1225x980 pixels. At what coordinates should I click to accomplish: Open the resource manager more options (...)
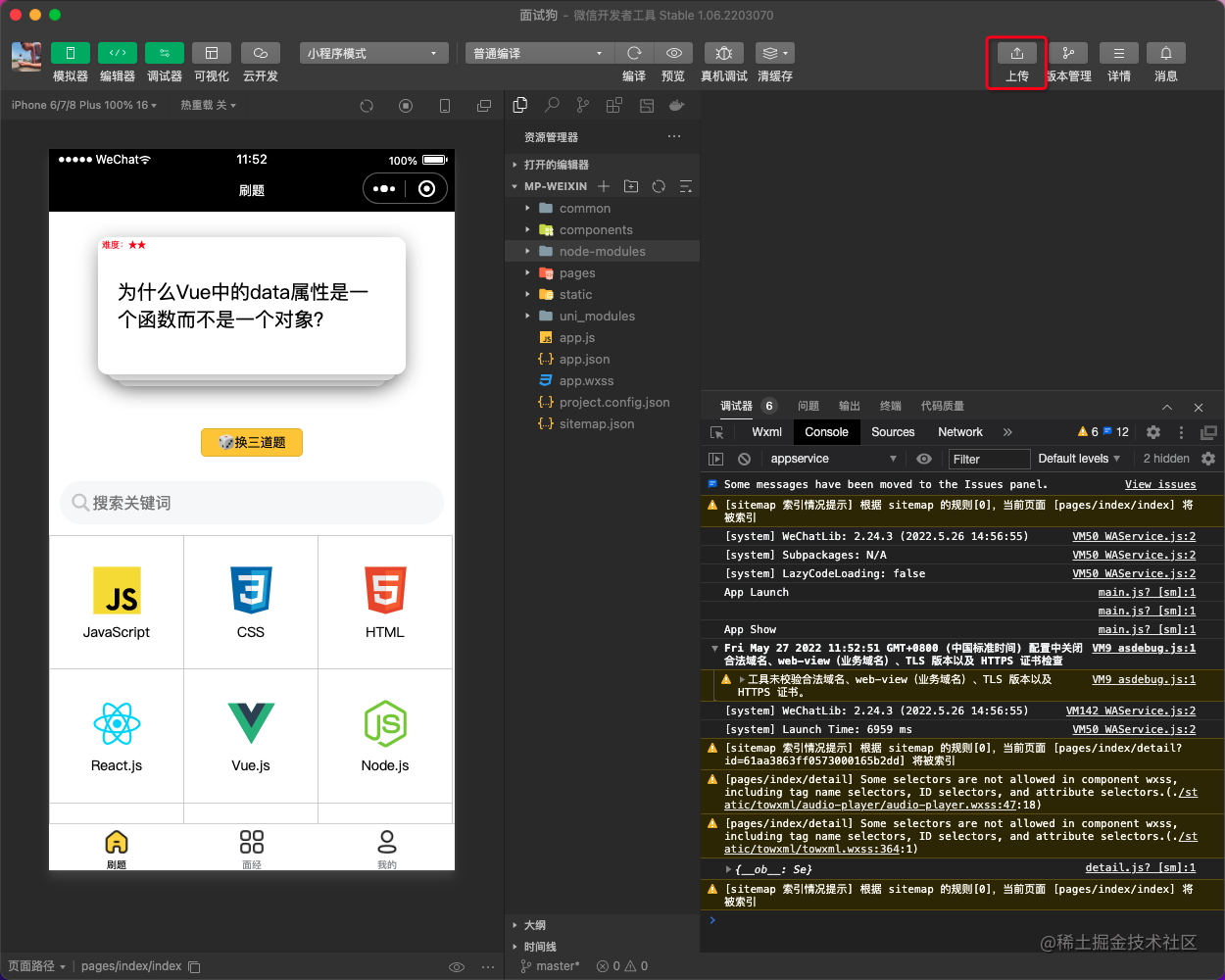tap(674, 137)
